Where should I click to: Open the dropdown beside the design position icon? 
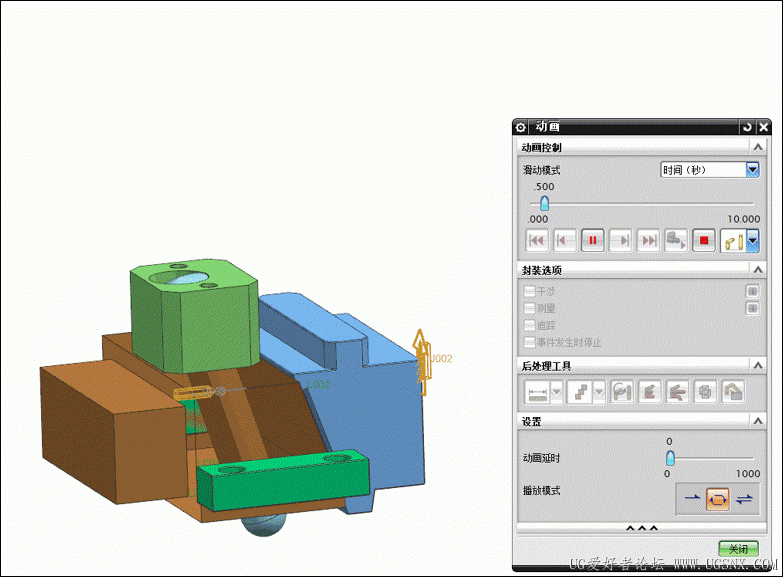(753, 241)
